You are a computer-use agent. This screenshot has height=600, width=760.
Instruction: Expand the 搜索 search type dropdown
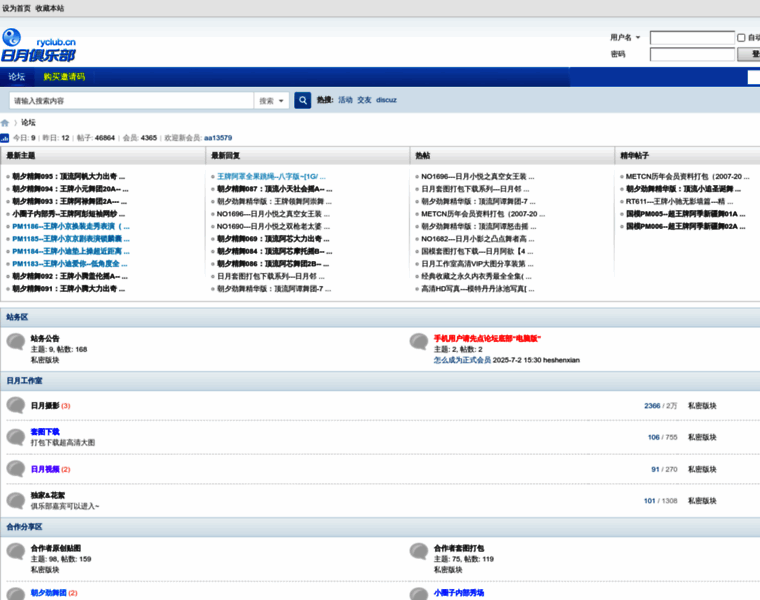pyautogui.click(x=271, y=100)
